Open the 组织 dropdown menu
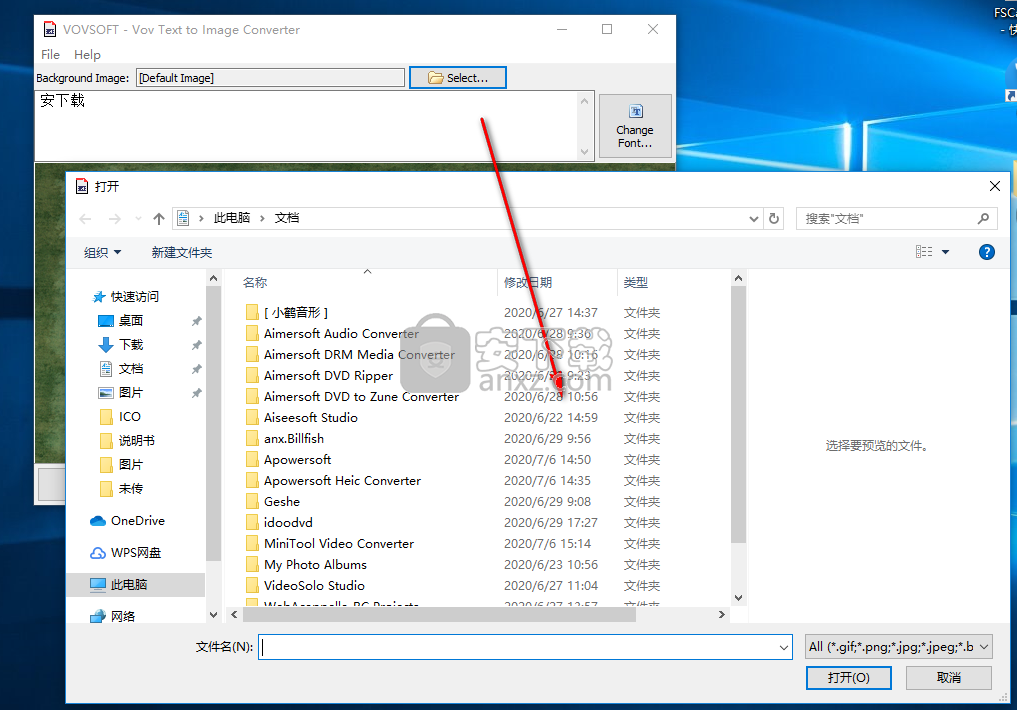Viewport: 1017px width, 710px height. coord(102,252)
